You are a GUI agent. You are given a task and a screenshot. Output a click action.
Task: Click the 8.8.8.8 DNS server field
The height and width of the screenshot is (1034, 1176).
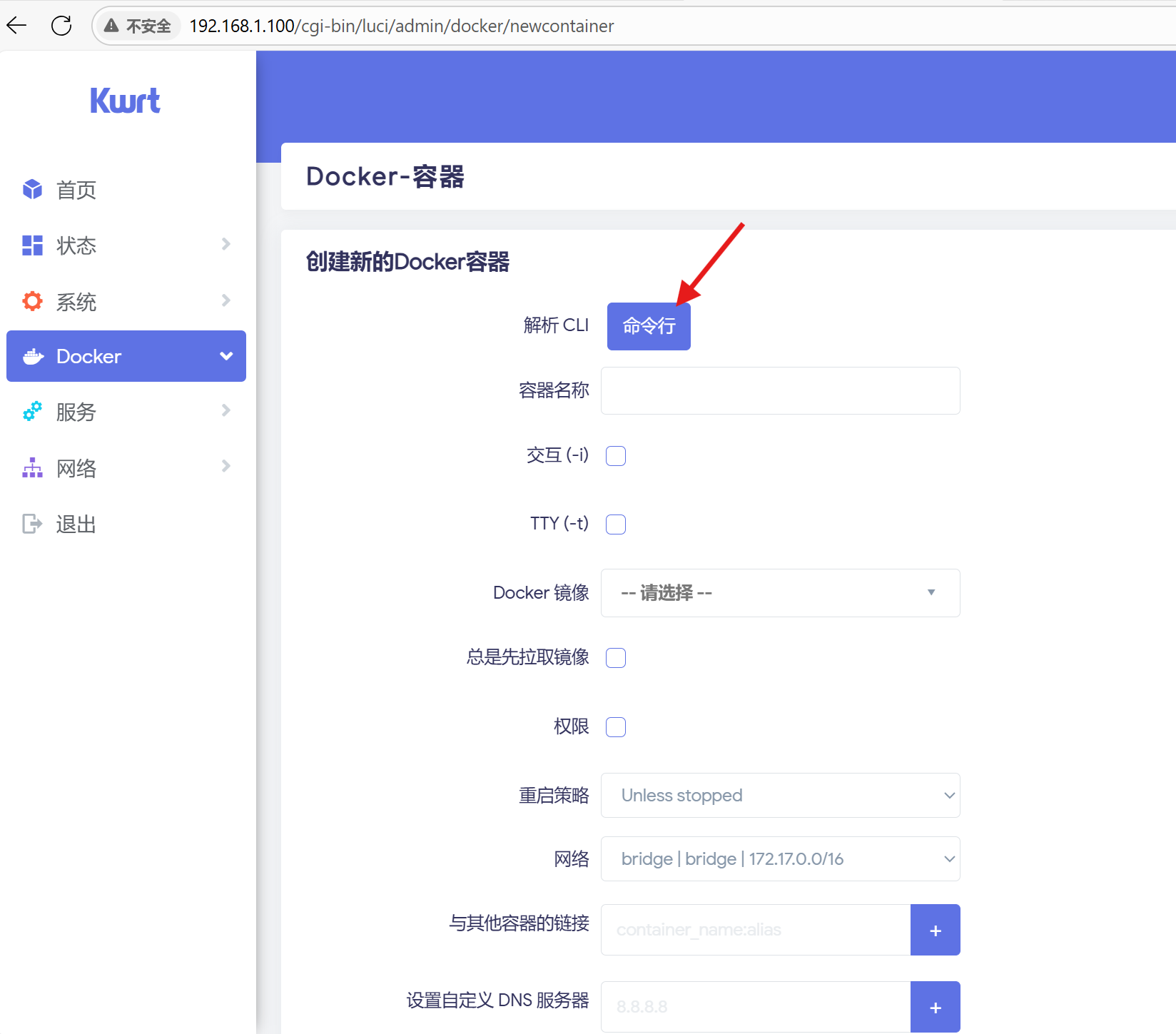[756, 1007]
